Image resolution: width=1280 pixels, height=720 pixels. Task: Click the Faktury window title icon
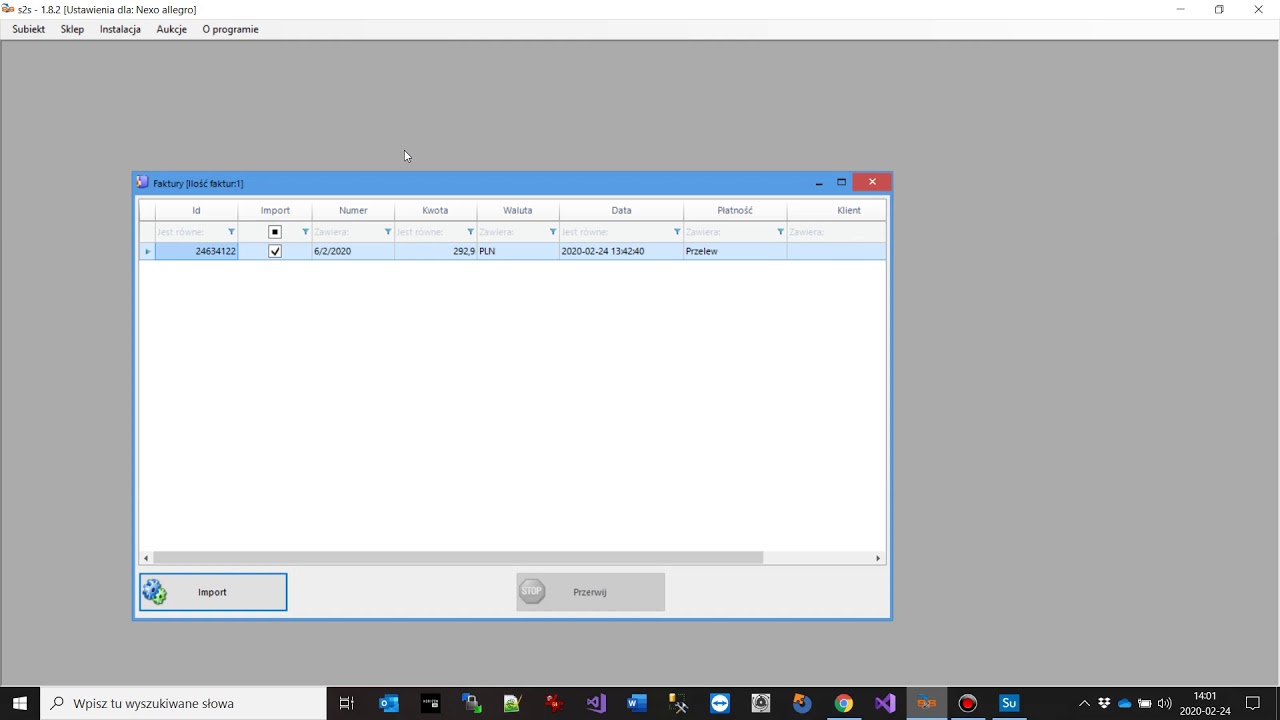click(143, 183)
